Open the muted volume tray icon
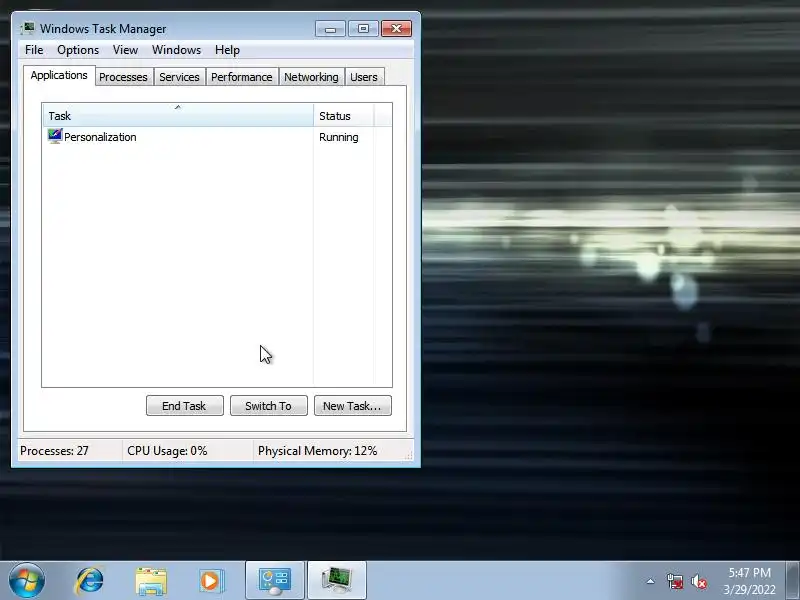Screen dimensions: 800x600 pyautogui.click(x=699, y=581)
